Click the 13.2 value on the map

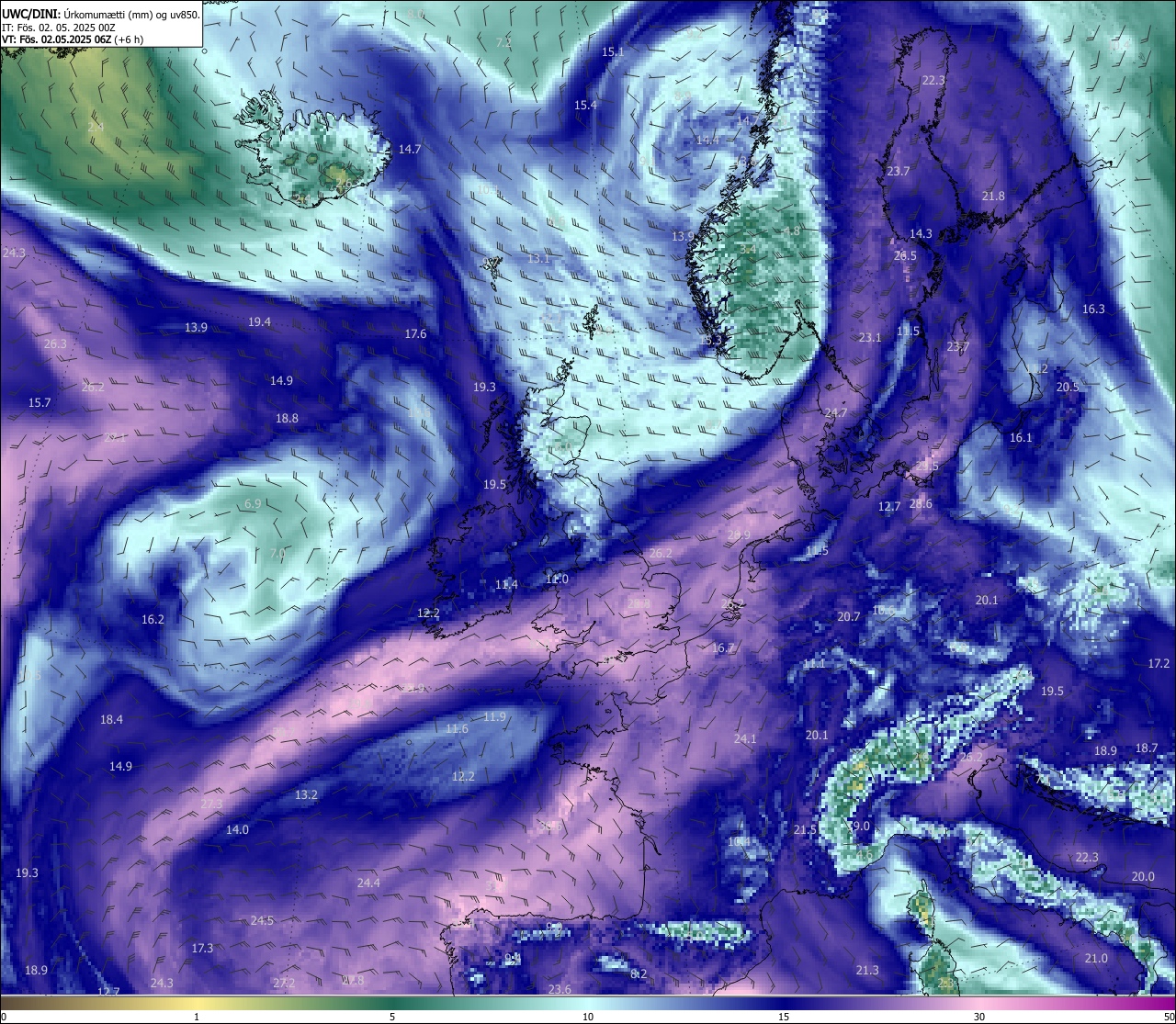pos(306,795)
